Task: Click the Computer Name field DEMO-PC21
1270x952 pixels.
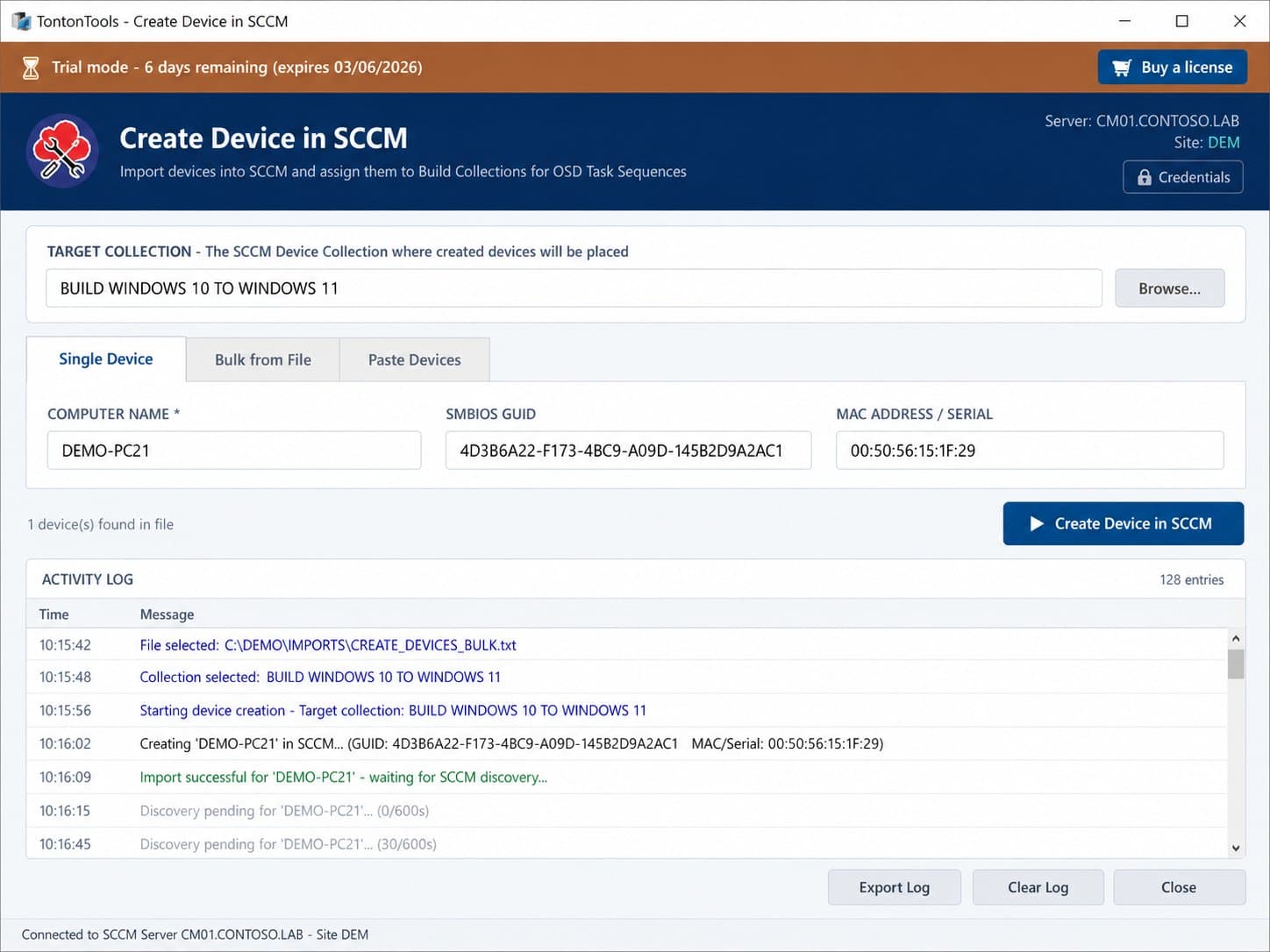Action: (x=234, y=451)
